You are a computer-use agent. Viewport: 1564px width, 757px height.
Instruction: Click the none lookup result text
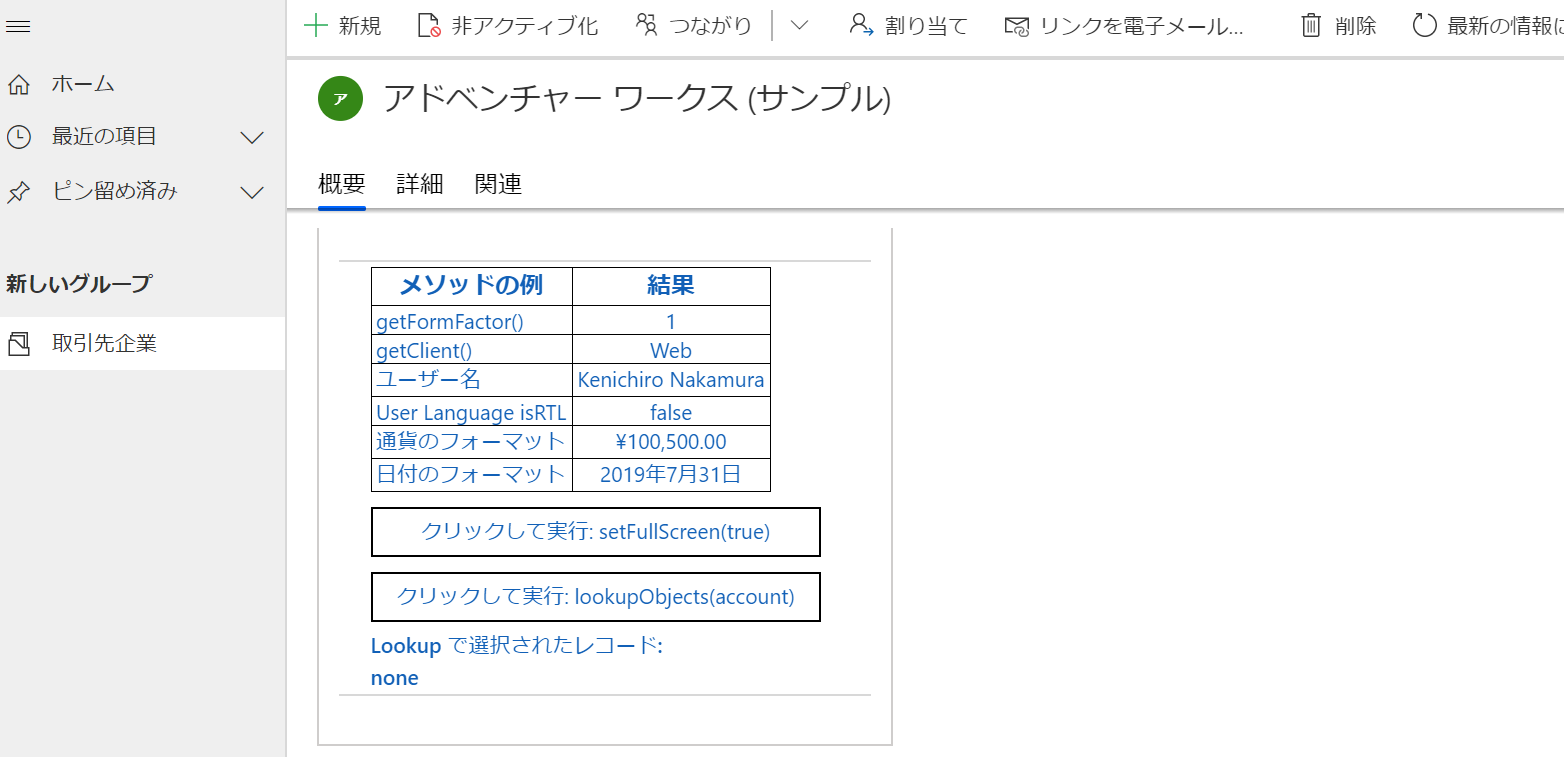(395, 678)
